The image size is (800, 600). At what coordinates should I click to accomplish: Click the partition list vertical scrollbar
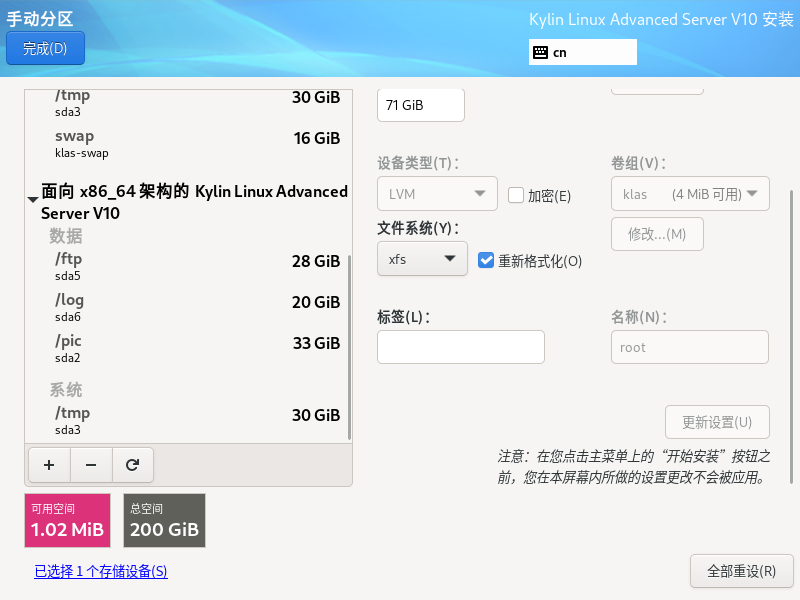click(x=349, y=347)
